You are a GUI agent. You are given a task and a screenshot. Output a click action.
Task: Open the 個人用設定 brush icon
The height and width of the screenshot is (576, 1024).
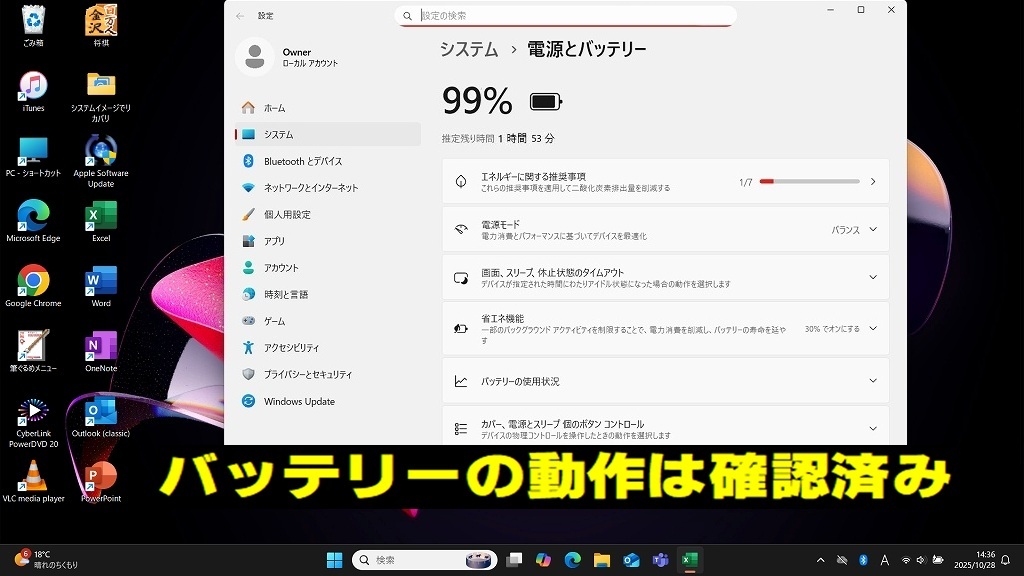pos(248,214)
